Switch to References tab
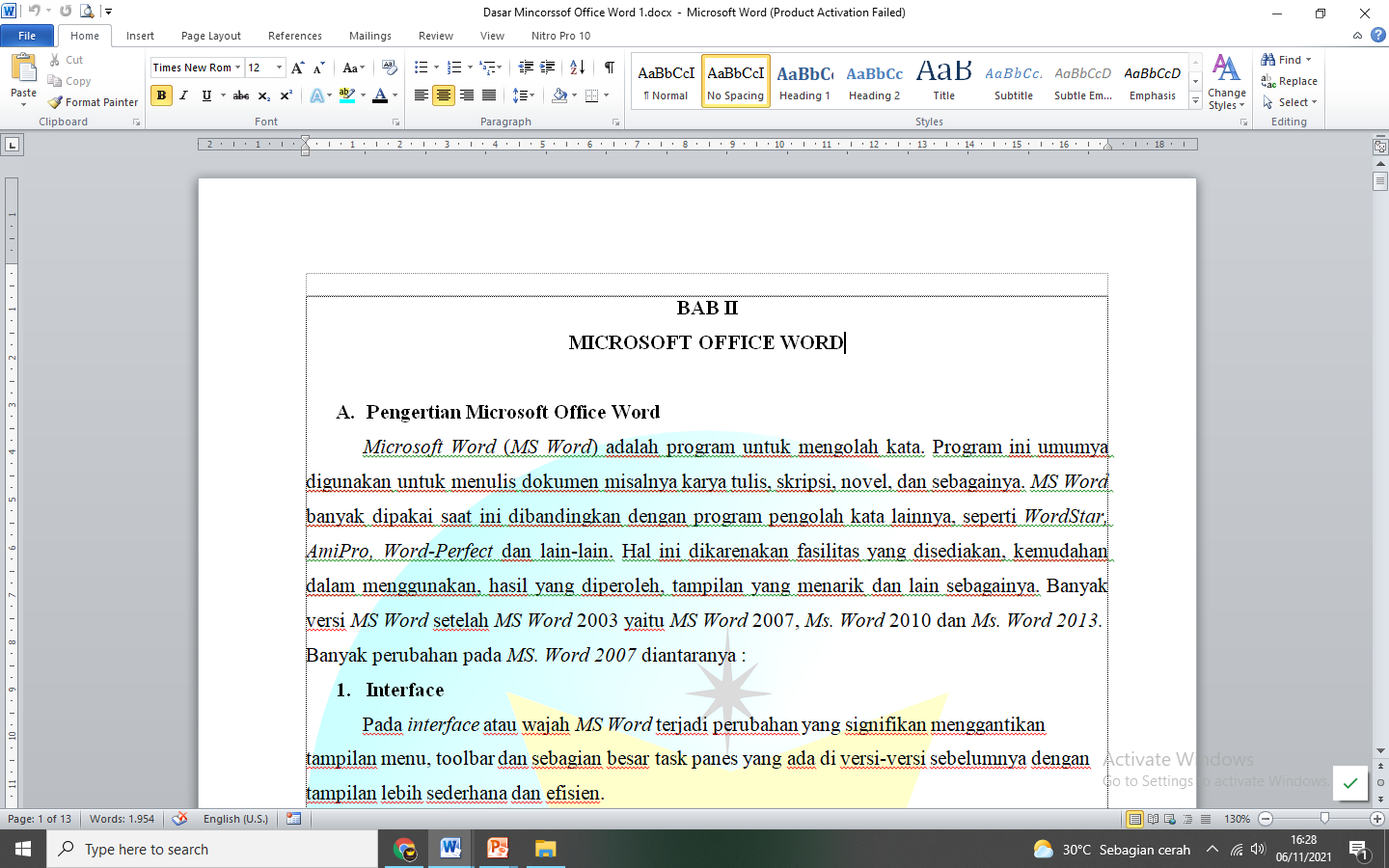1389x868 pixels. coord(295,36)
